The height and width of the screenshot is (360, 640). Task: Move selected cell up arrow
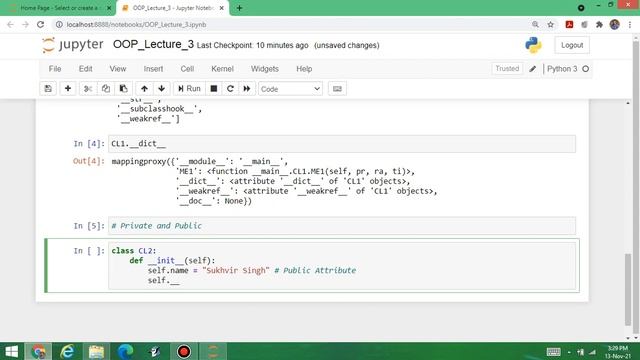144,89
